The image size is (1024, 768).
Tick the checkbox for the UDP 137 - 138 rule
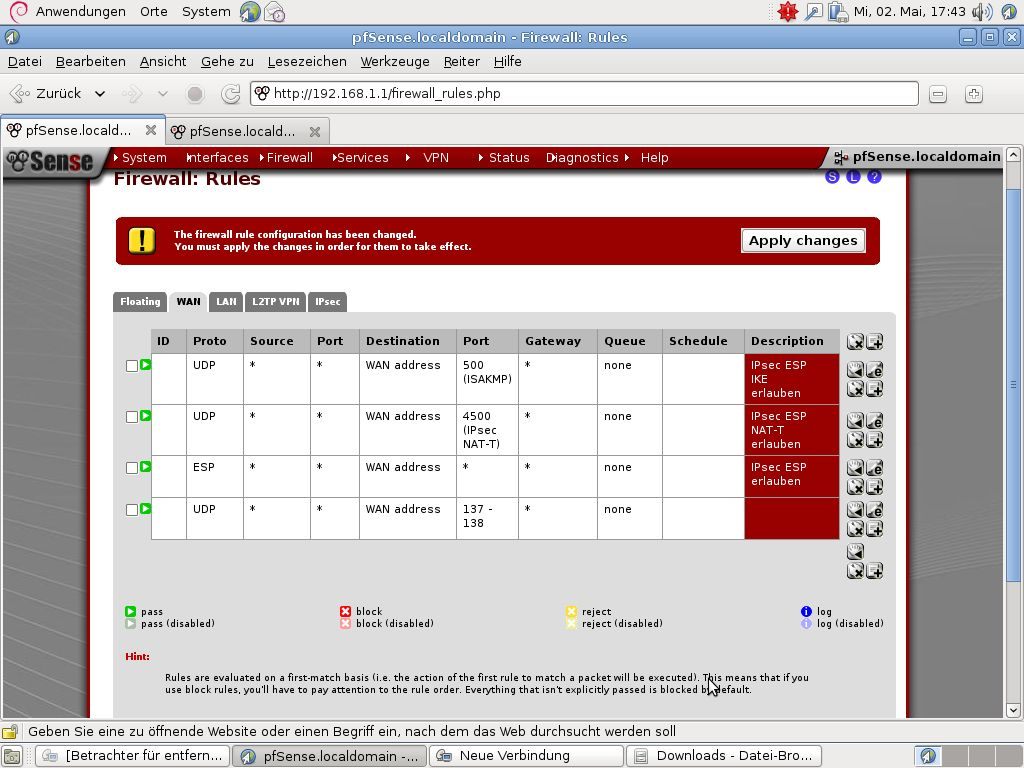[x=132, y=509]
